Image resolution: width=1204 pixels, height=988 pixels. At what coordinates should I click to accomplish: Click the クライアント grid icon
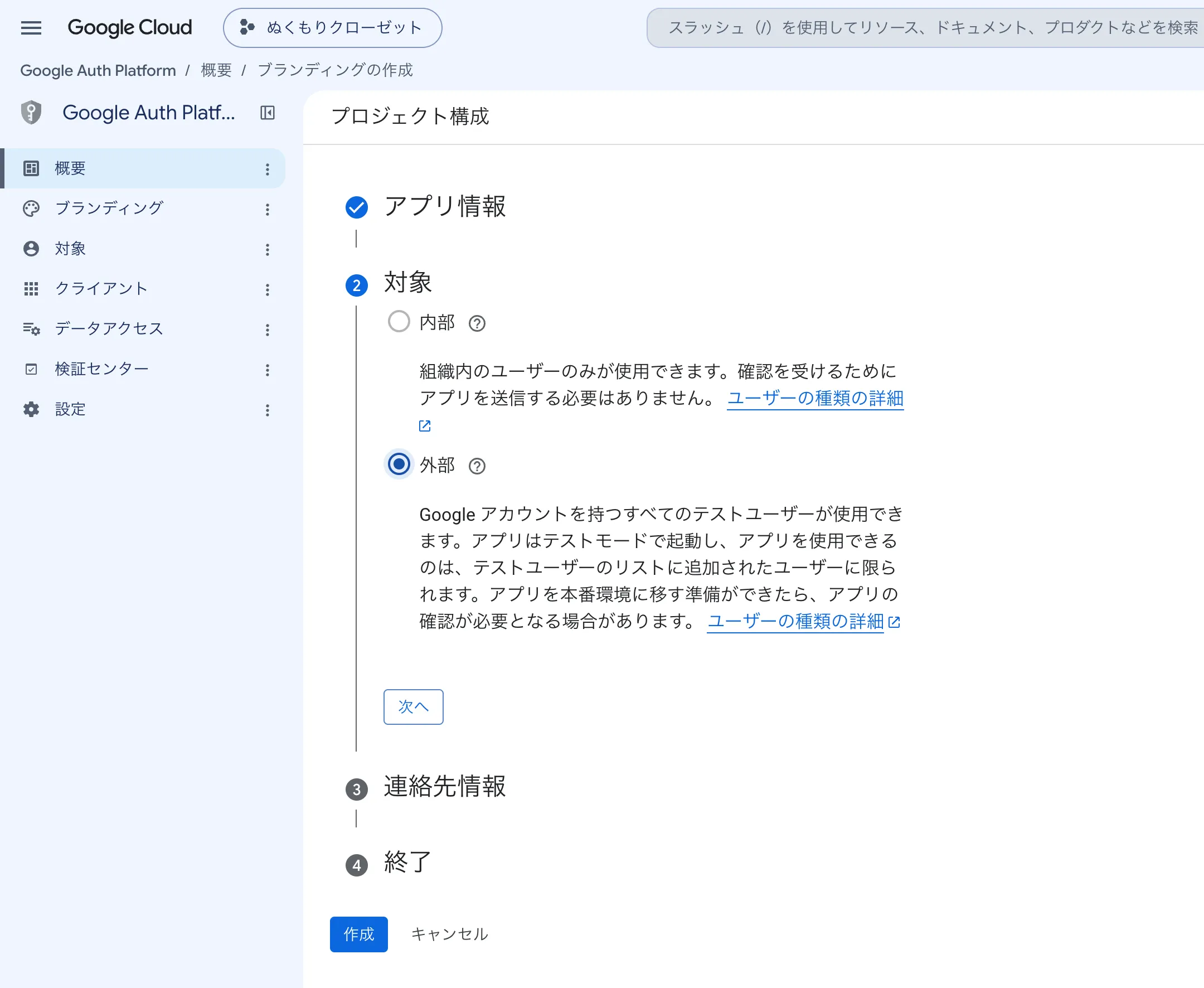(x=31, y=289)
